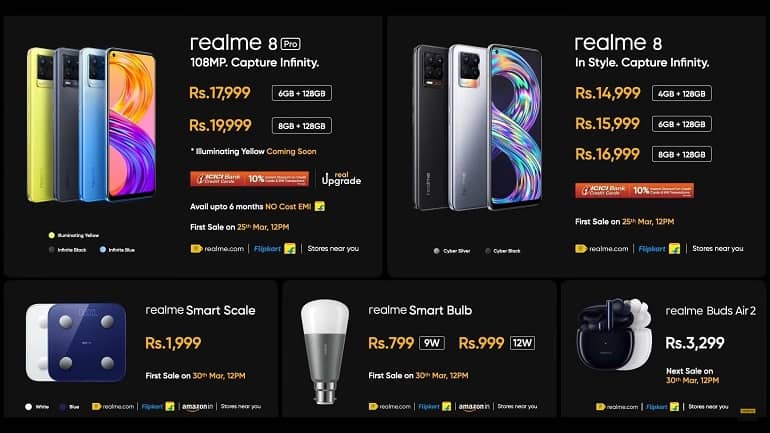The height and width of the screenshot is (433, 770).
Task: Click the real Upgrade logo
Action: 341,179
